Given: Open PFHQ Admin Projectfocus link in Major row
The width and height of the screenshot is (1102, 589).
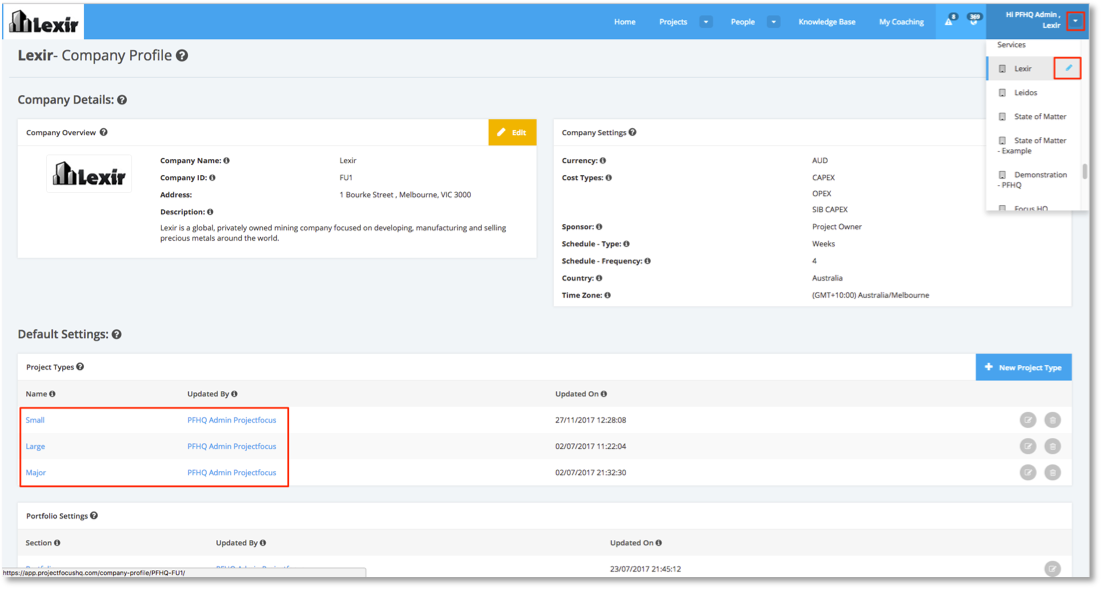Looking at the screenshot, I should (231, 472).
